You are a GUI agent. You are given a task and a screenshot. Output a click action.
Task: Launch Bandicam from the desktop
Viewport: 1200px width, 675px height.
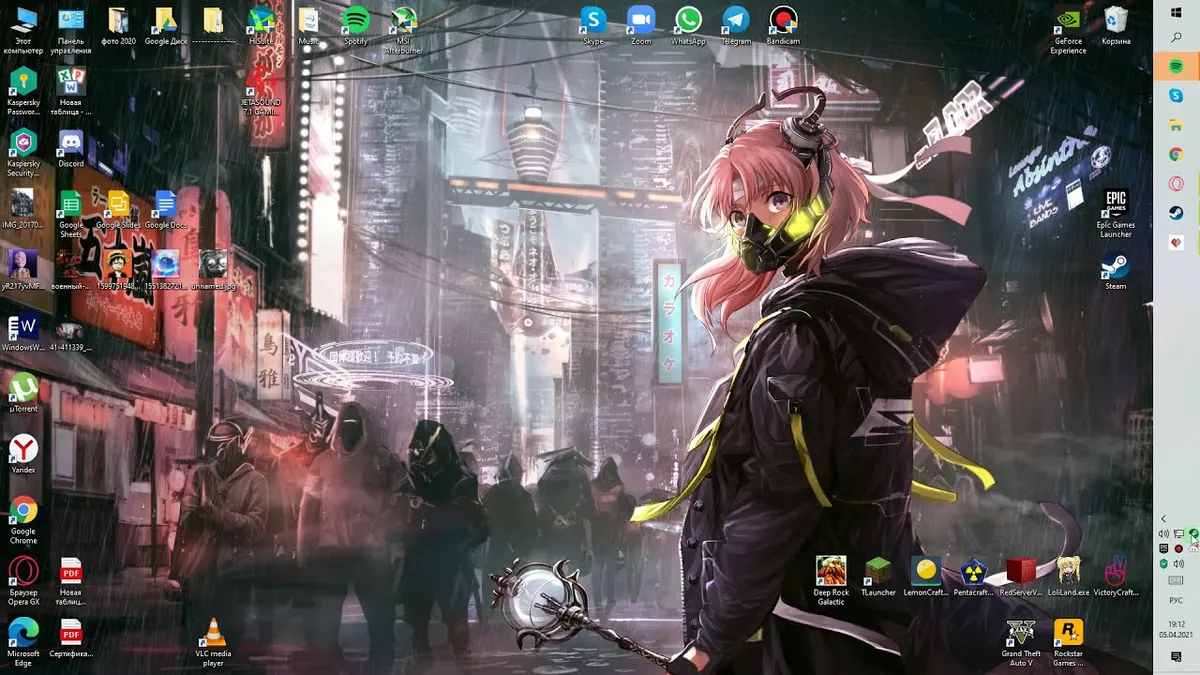click(x=783, y=26)
